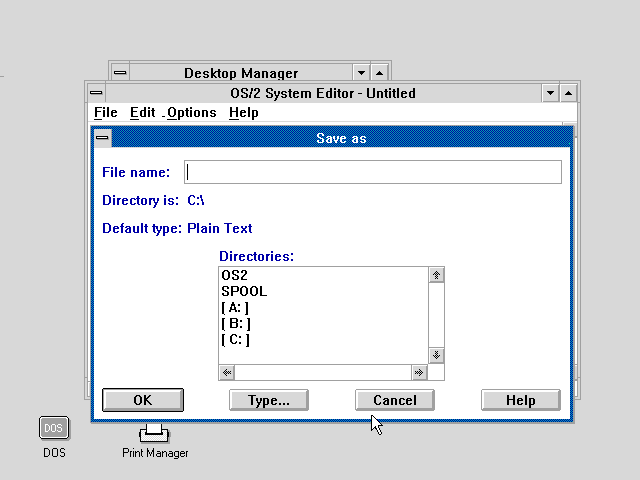Open the Save as dialog system menu icon

(x=102, y=138)
